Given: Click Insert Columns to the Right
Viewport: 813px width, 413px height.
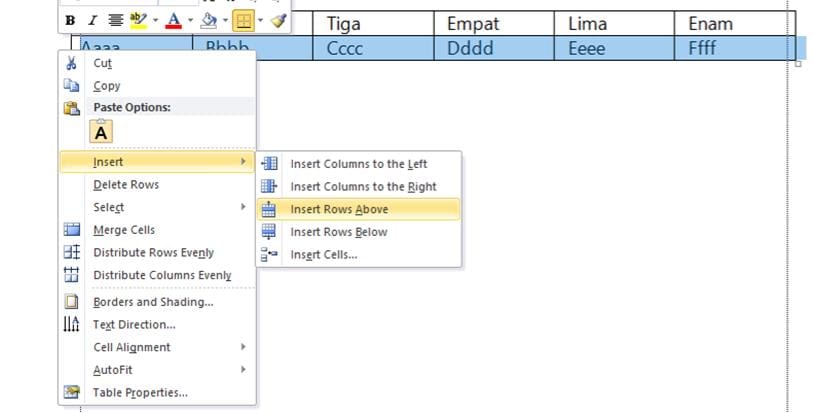Looking at the screenshot, I should pyautogui.click(x=363, y=187).
